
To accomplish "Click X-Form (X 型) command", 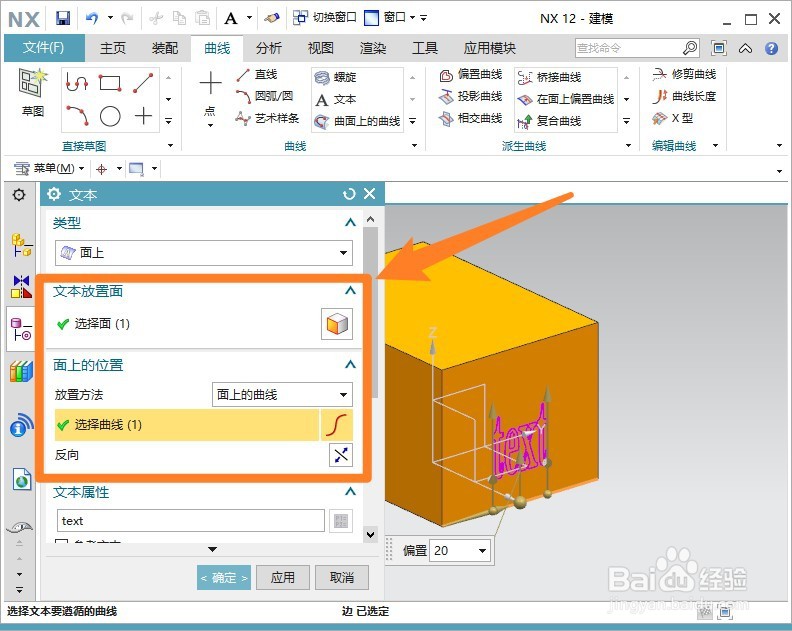I will (x=673, y=119).
